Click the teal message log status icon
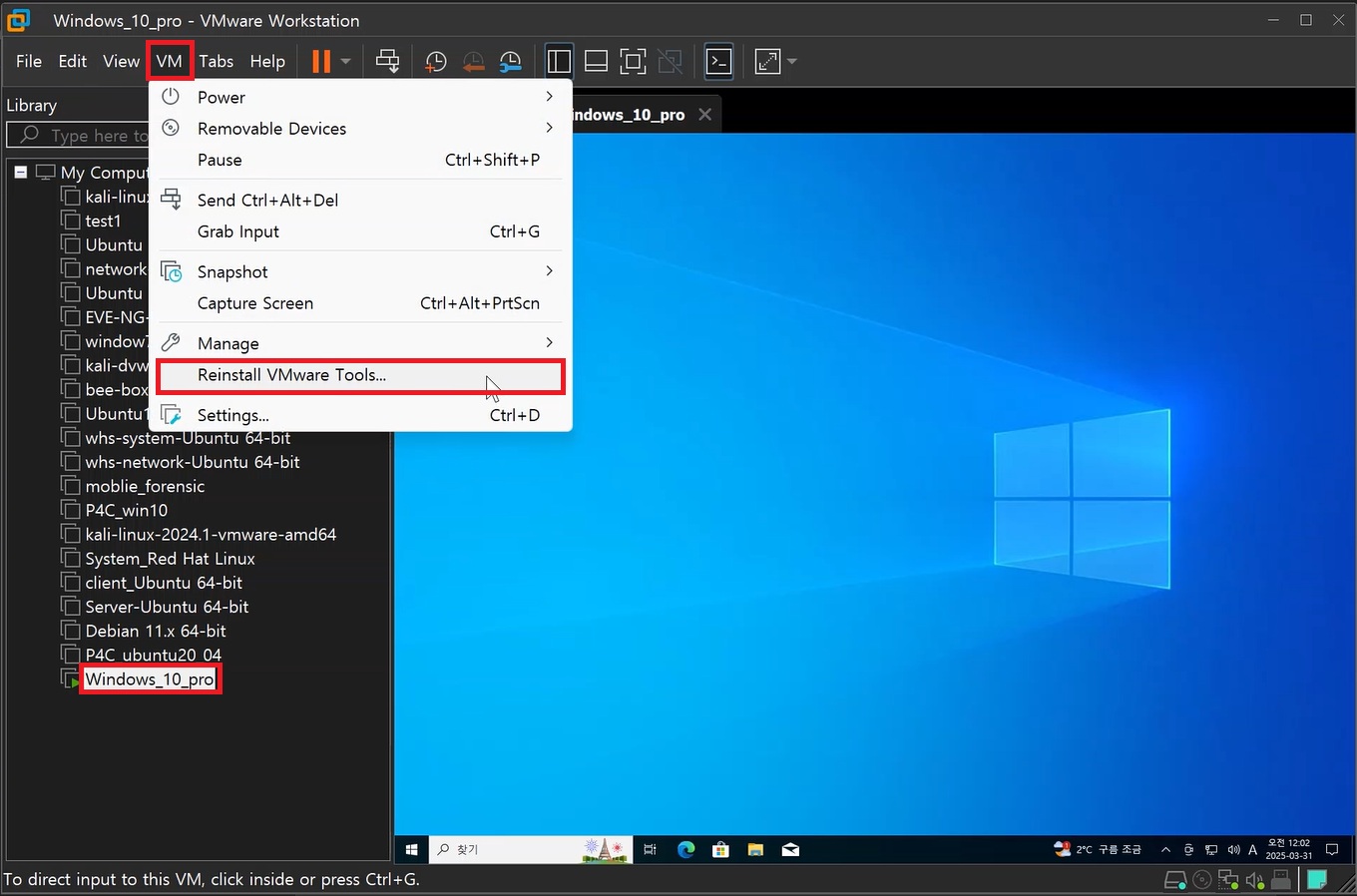The image size is (1357, 896). tap(1317, 879)
